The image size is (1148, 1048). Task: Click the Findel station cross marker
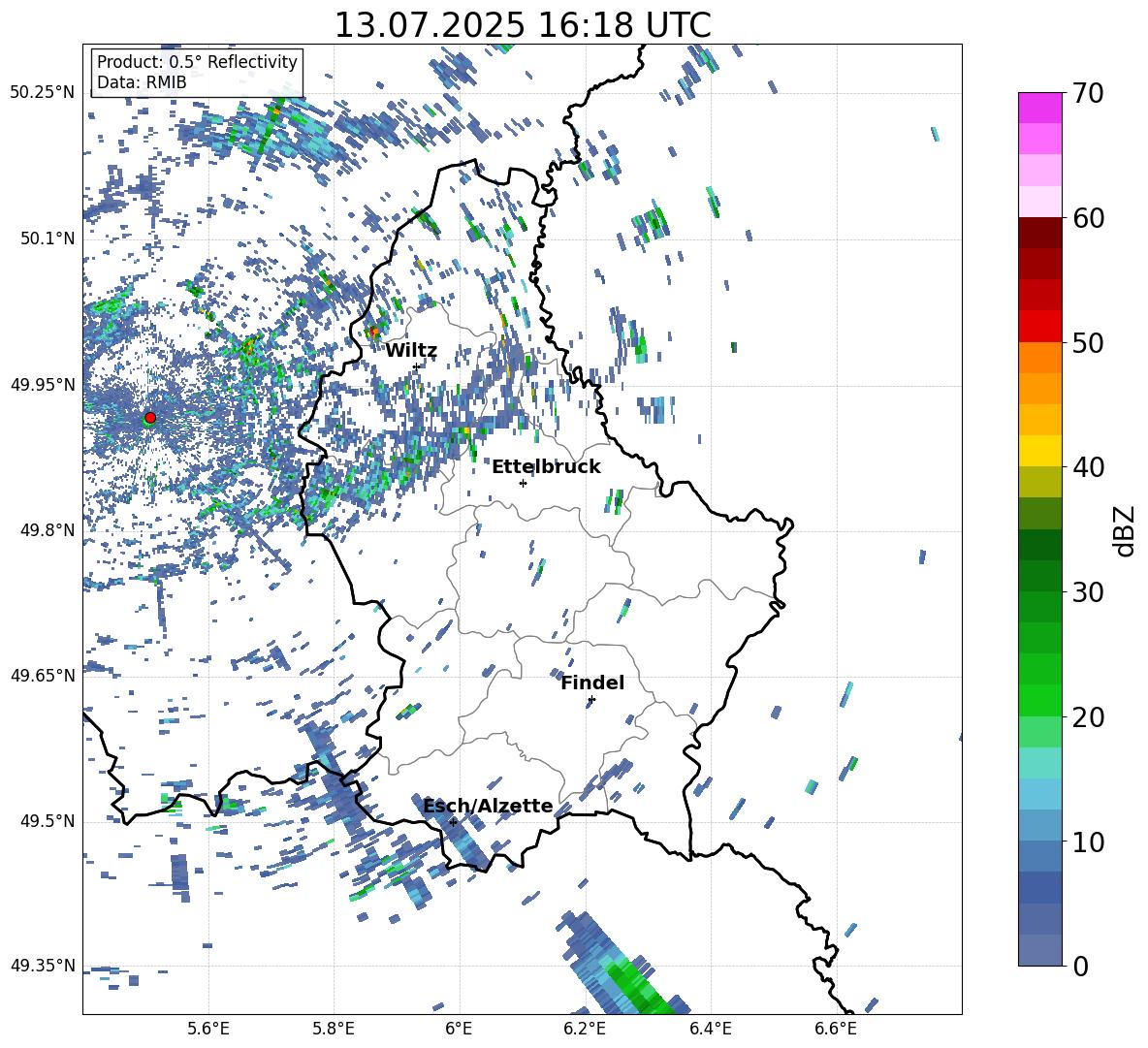click(591, 700)
